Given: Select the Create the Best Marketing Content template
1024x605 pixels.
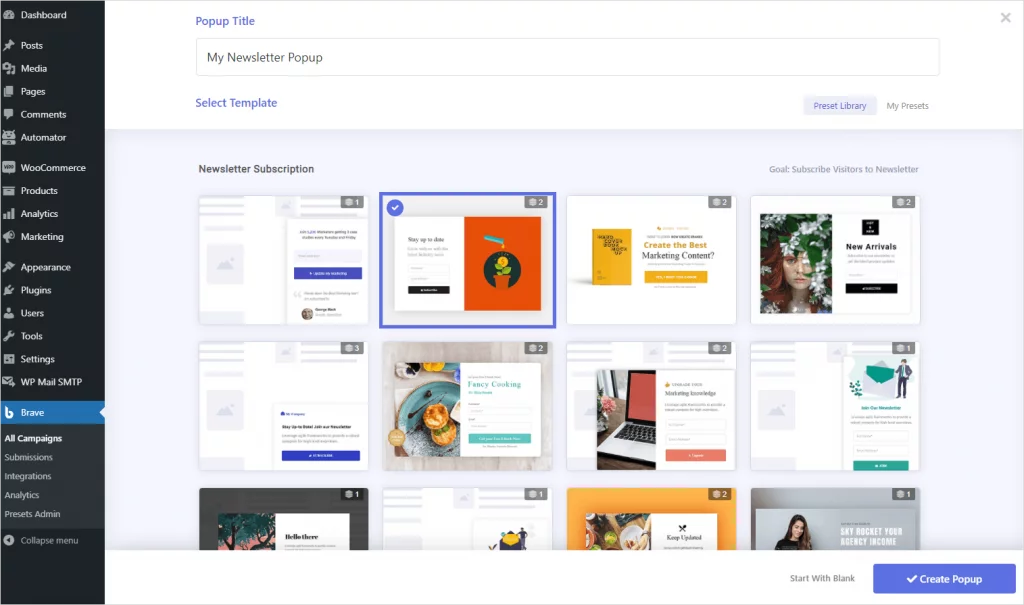Looking at the screenshot, I should [x=651, y=259].
